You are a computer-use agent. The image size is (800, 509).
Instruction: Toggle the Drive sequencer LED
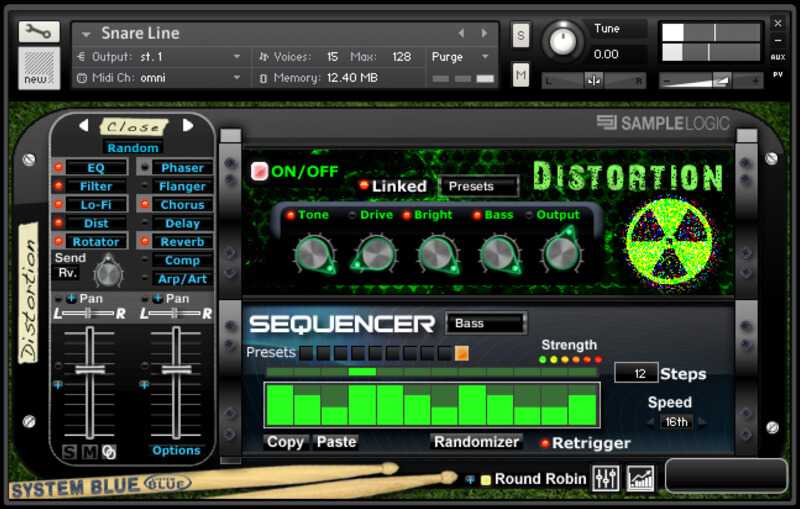coord(352,215)
